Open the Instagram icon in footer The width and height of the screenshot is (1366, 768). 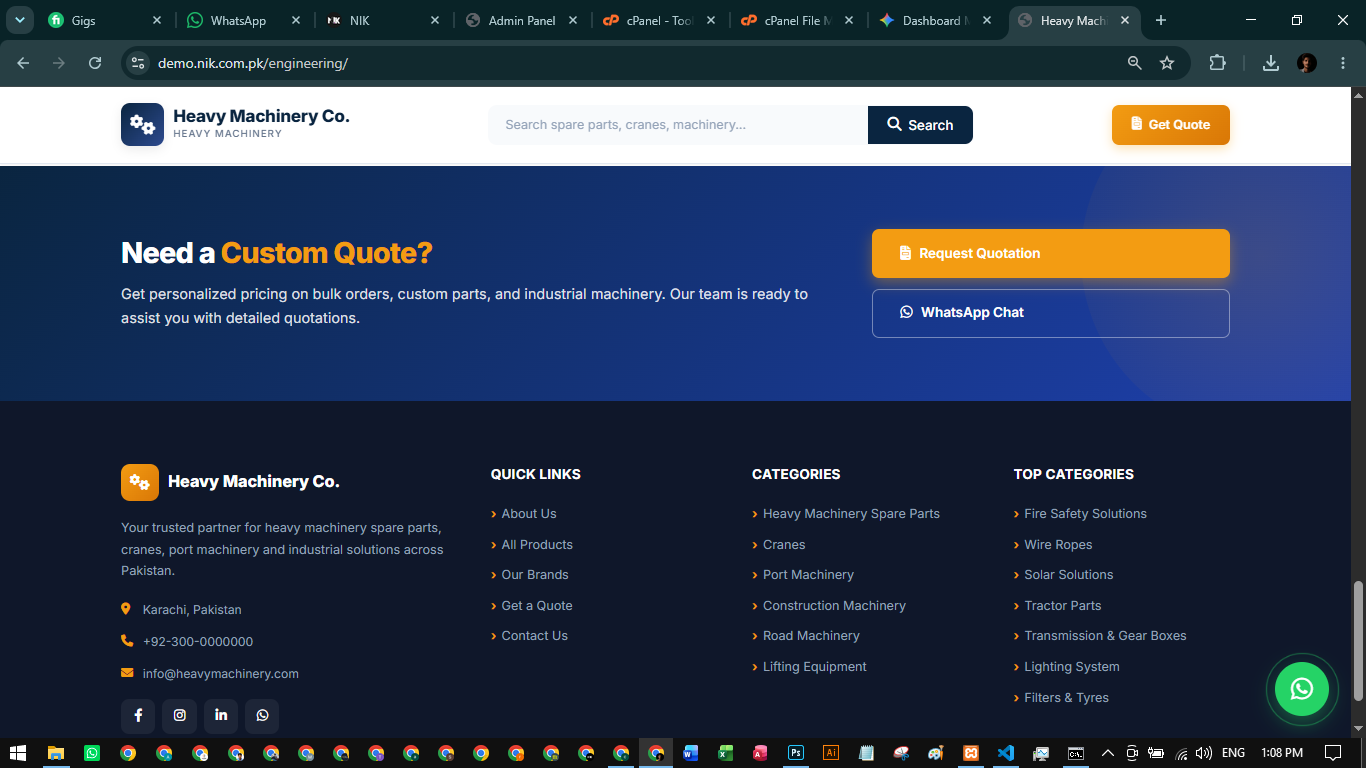tap(180, 715)
